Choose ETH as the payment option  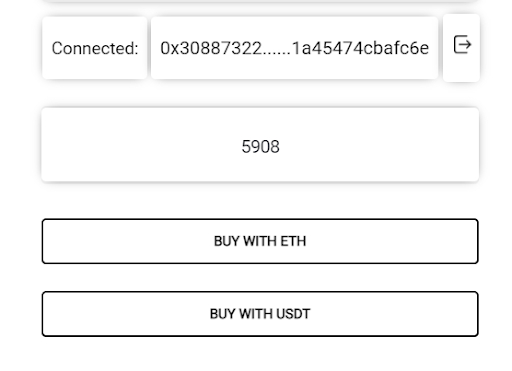click(x=260, y=241)
